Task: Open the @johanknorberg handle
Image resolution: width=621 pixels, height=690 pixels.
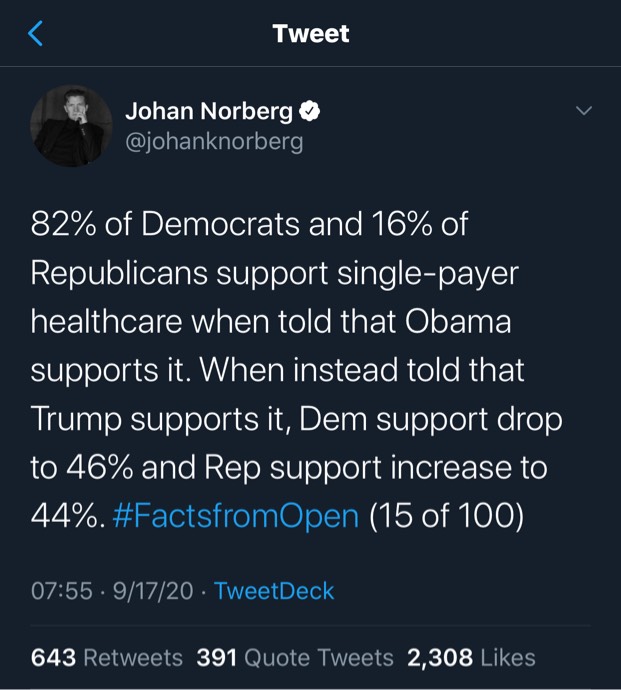Action: tap(214, 142)
